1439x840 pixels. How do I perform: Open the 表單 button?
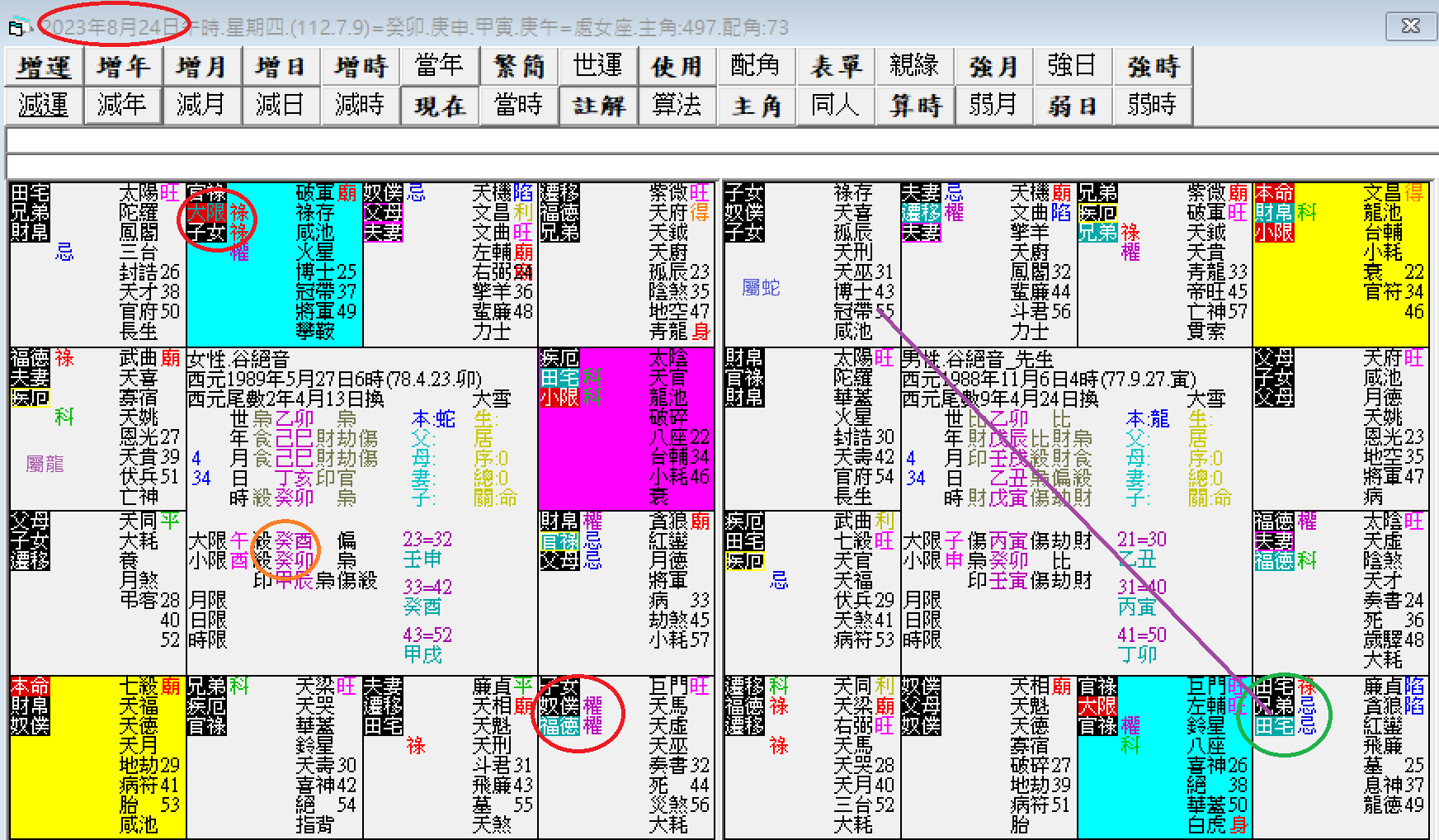[x=836, y=66]
